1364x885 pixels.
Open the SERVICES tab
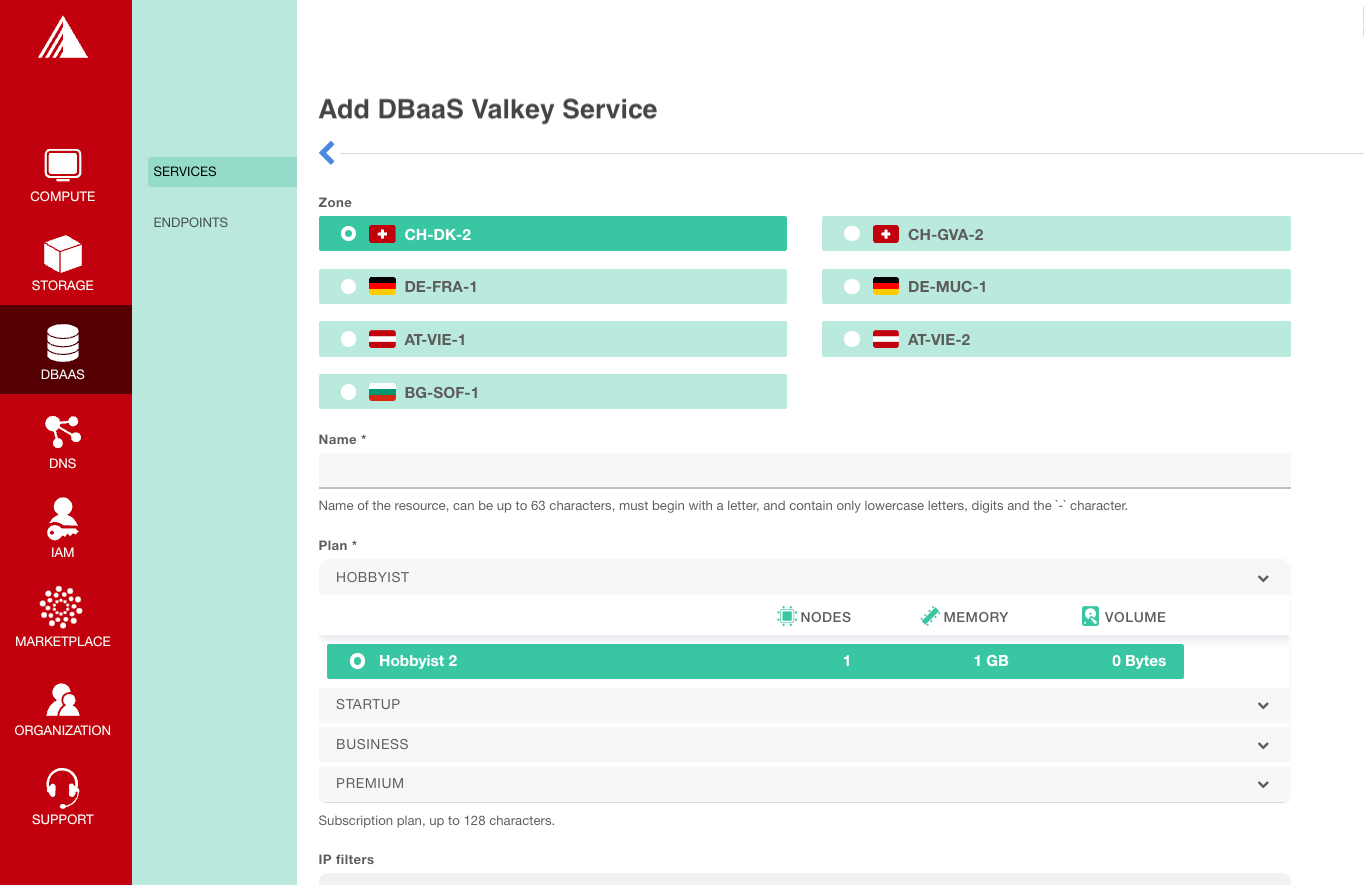[185, 171]
